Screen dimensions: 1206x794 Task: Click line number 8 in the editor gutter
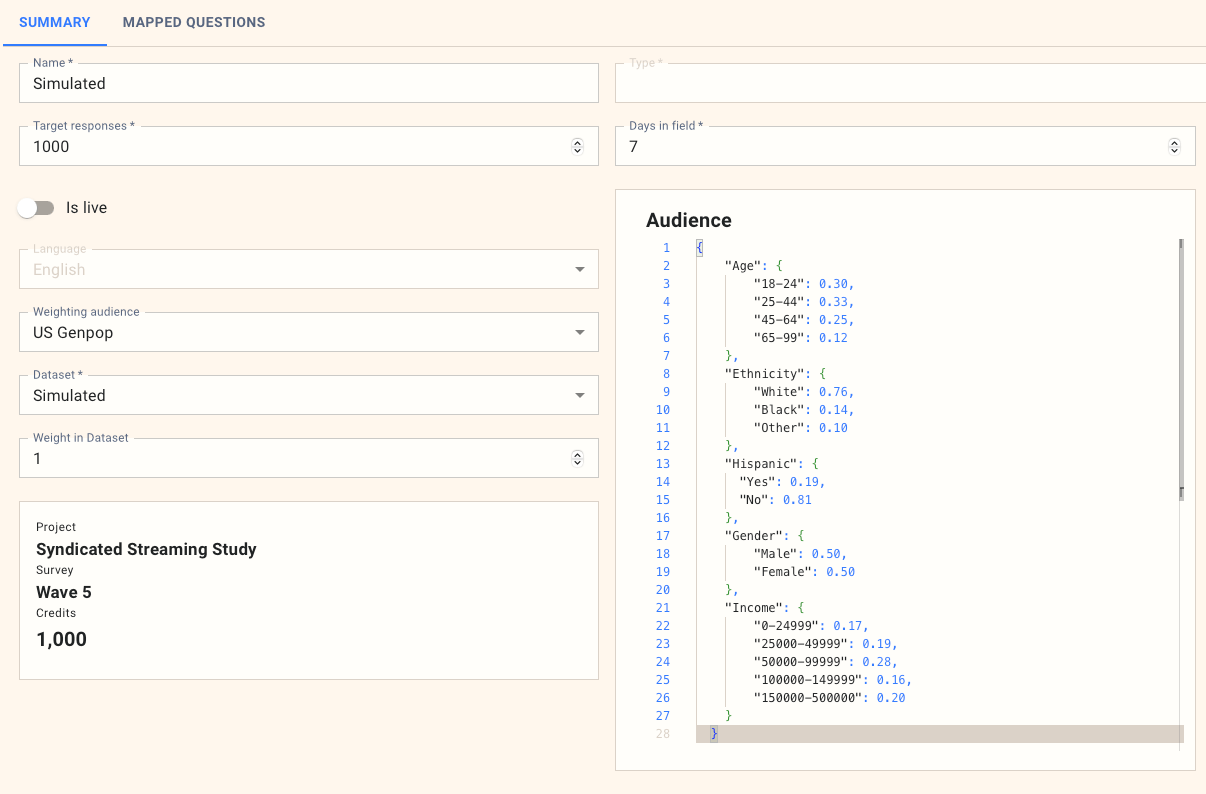point(665,374)
